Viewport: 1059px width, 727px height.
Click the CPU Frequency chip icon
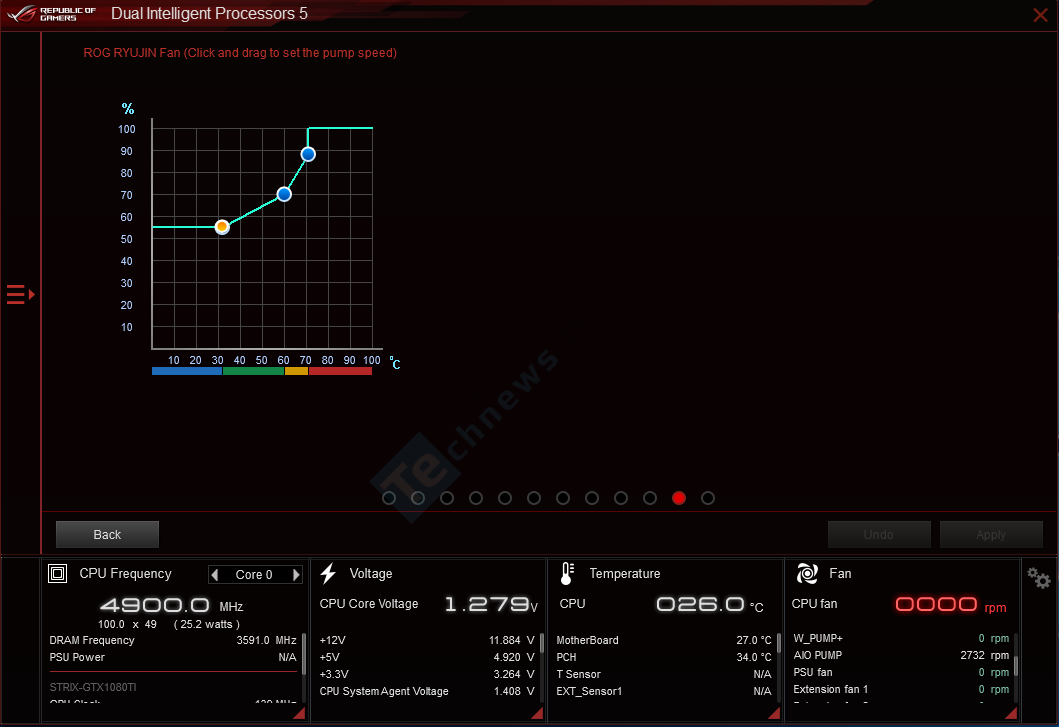click(x=57, y=574)
